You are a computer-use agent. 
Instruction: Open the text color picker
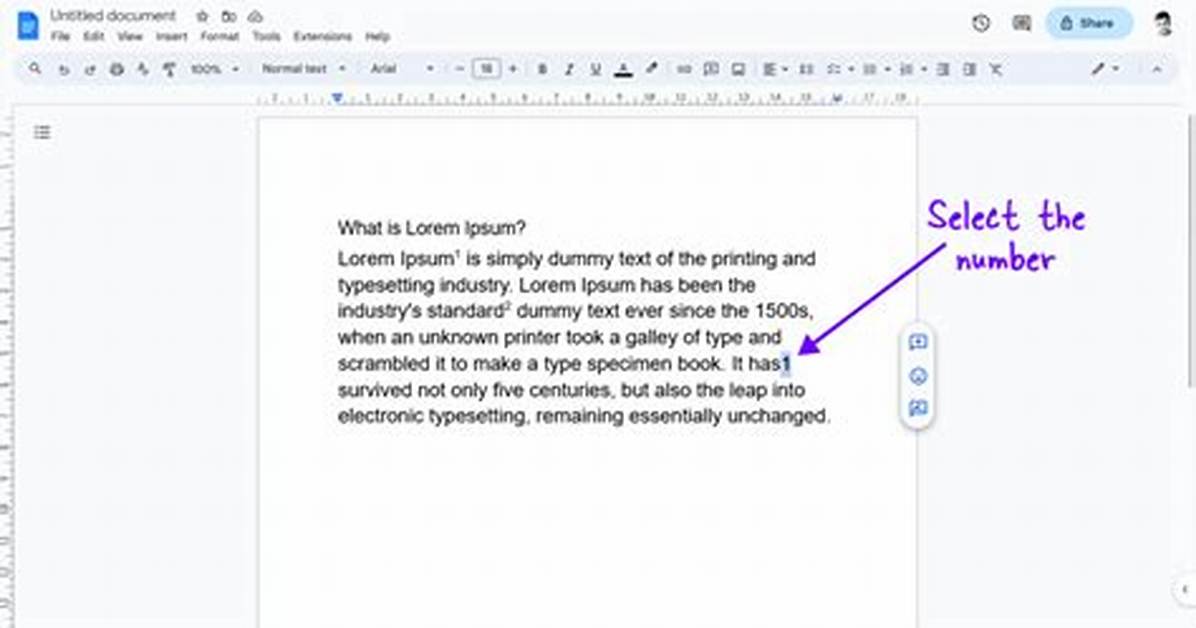[x=623, y=69]
